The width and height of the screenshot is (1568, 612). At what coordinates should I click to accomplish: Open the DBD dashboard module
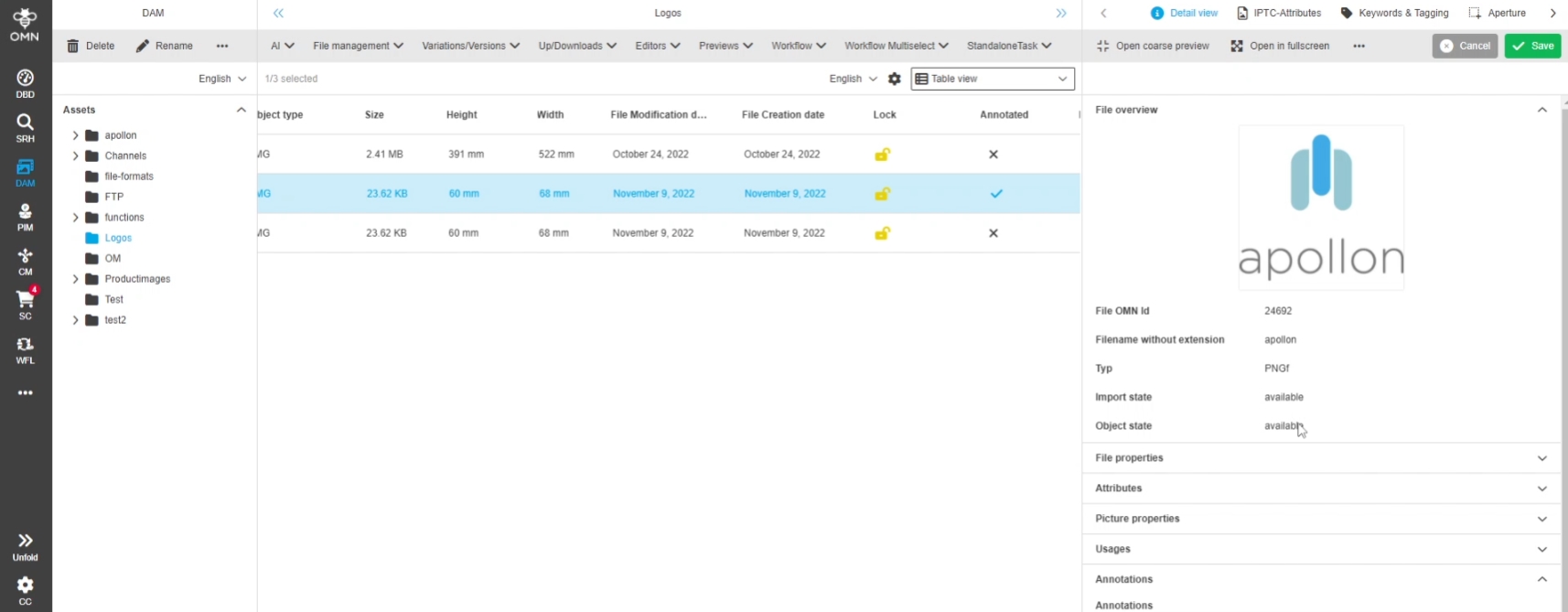25,84
